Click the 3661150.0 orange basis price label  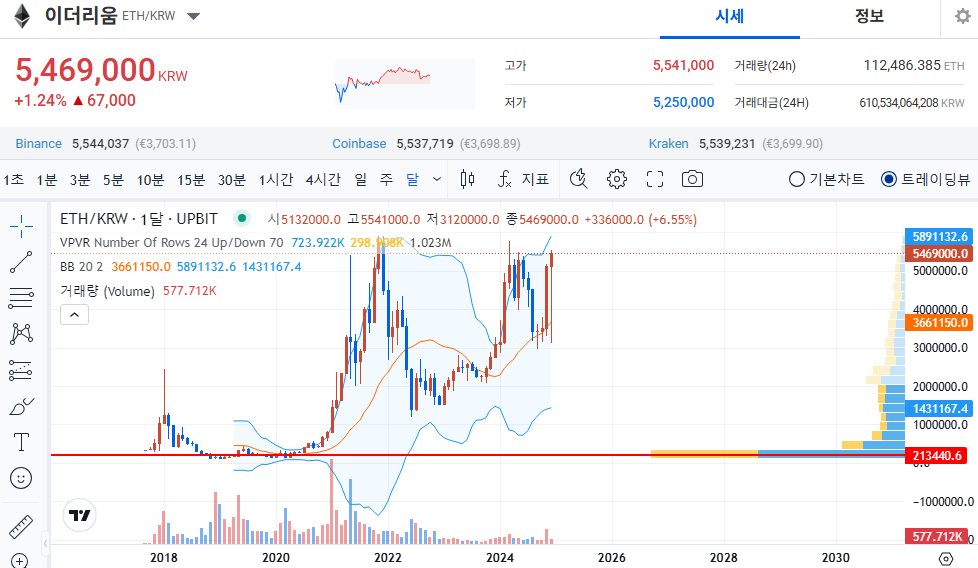tap(939, 323)
